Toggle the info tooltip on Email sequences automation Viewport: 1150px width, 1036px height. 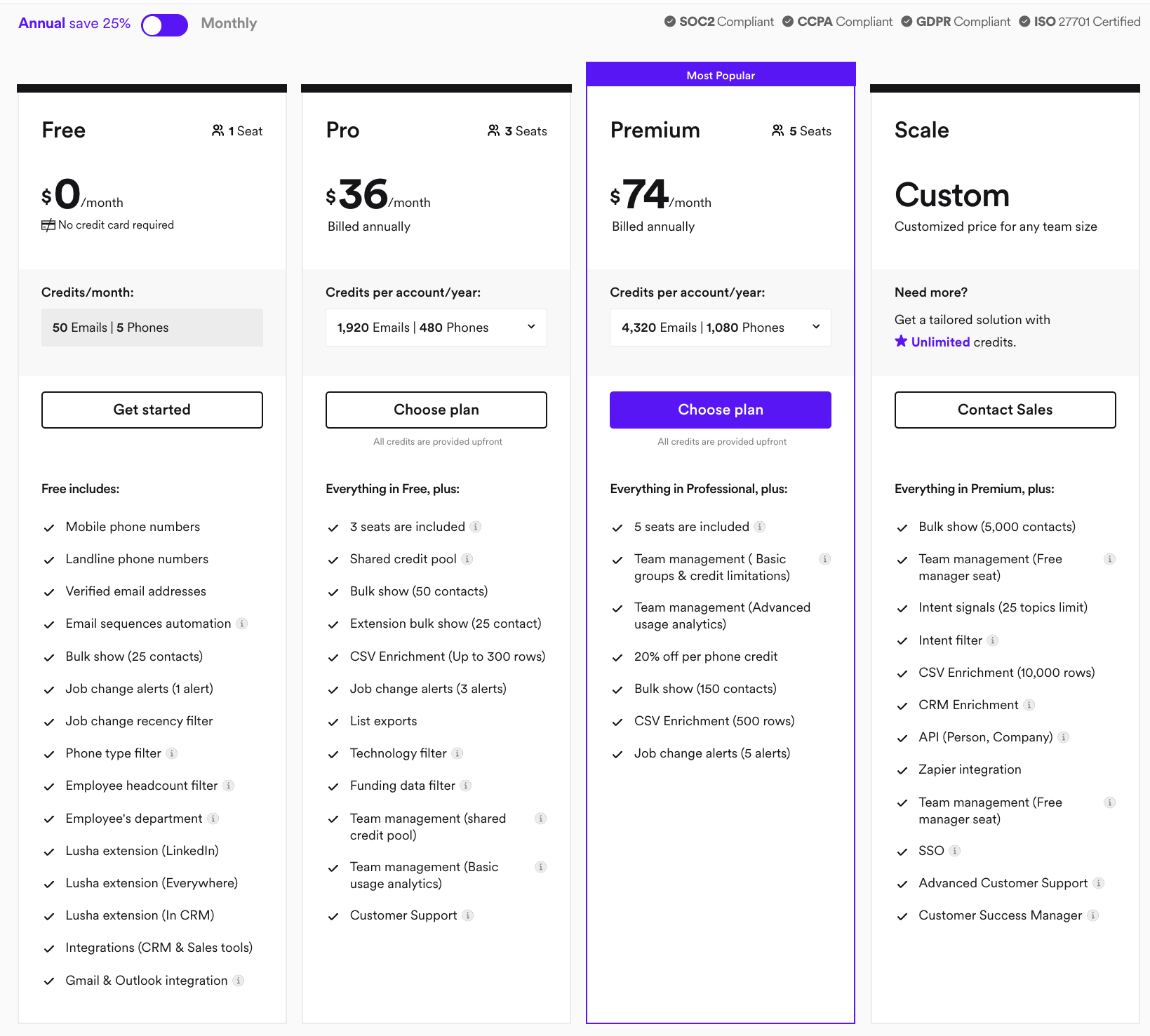(x=241, y=624)
